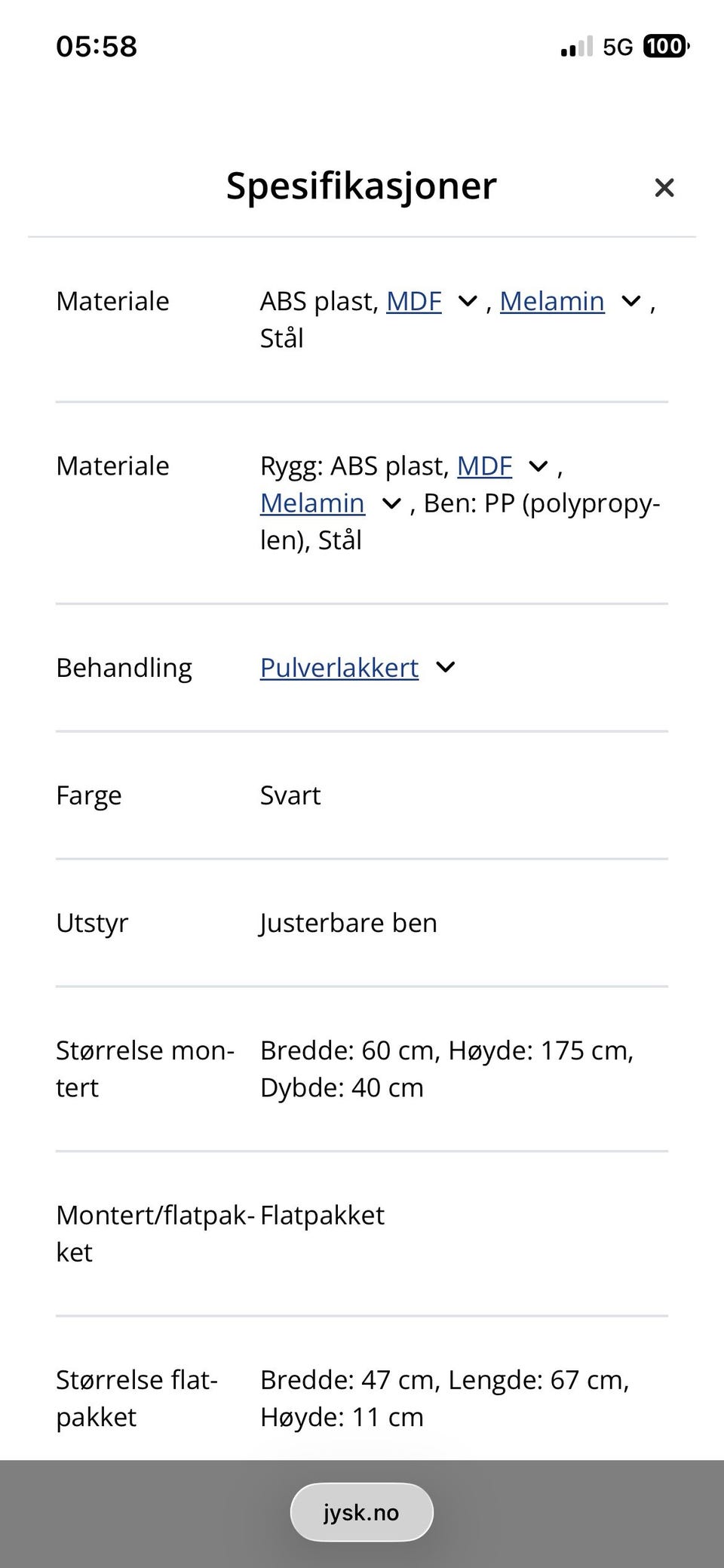Viewport: 724px width, 1568px height.
Task: Tap the battery indicator in the status bar
Action: (665, 47)
